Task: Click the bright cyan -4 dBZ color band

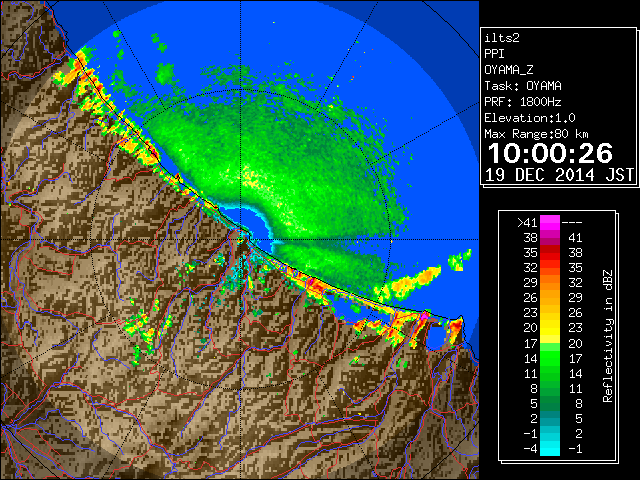Action: 550,449
